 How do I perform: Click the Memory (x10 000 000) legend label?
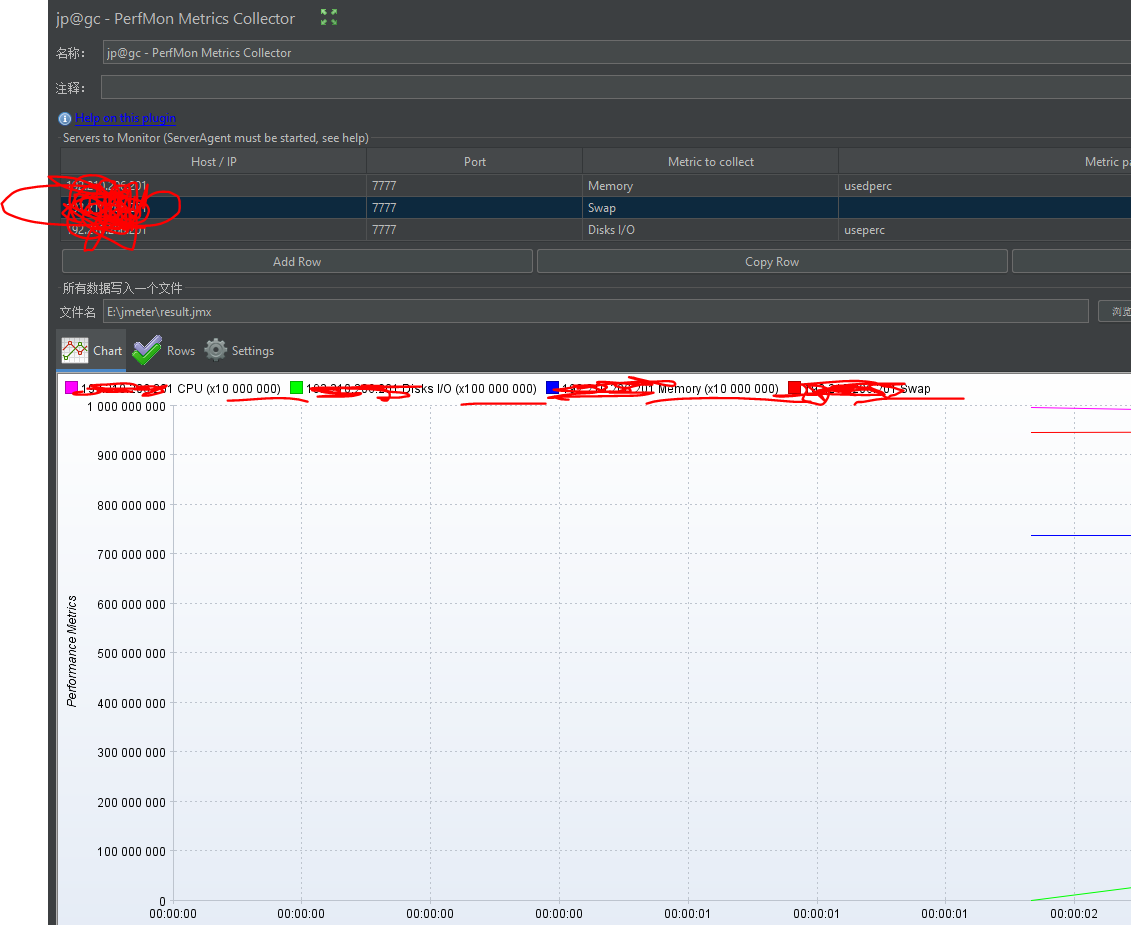point(718,388)
